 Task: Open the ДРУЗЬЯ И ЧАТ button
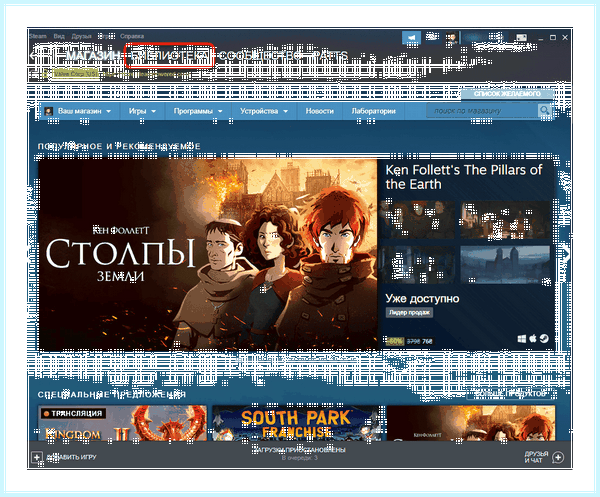(536, 457)
